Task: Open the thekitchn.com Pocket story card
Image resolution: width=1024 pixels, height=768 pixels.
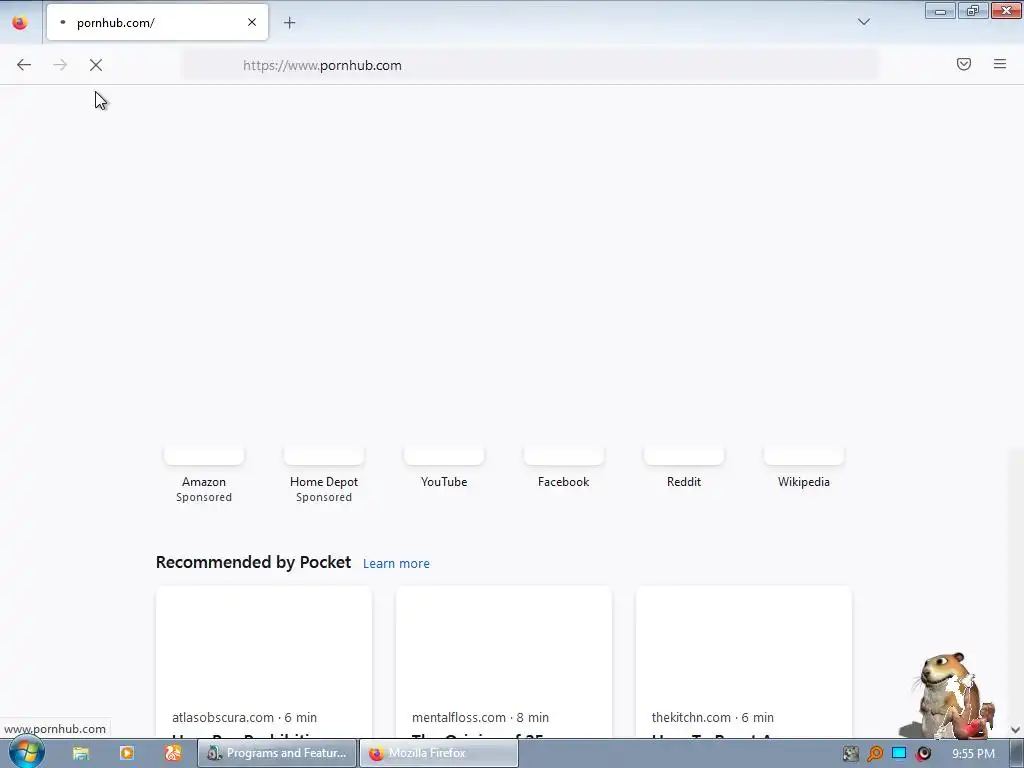Action: (744, 662)
